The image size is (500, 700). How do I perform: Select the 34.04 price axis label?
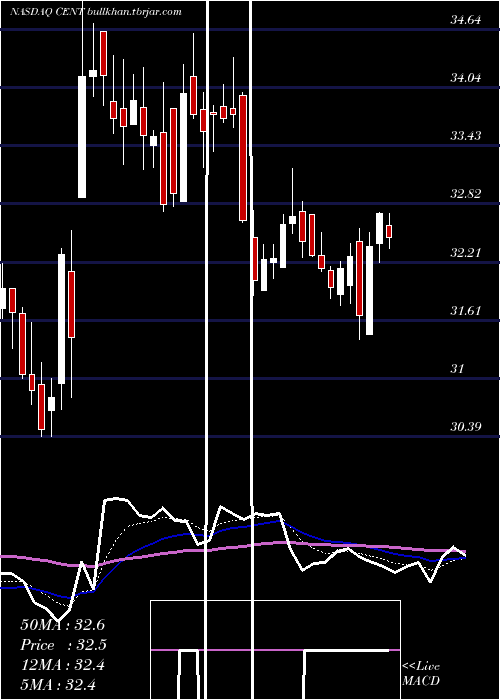(x=465, y=78)
